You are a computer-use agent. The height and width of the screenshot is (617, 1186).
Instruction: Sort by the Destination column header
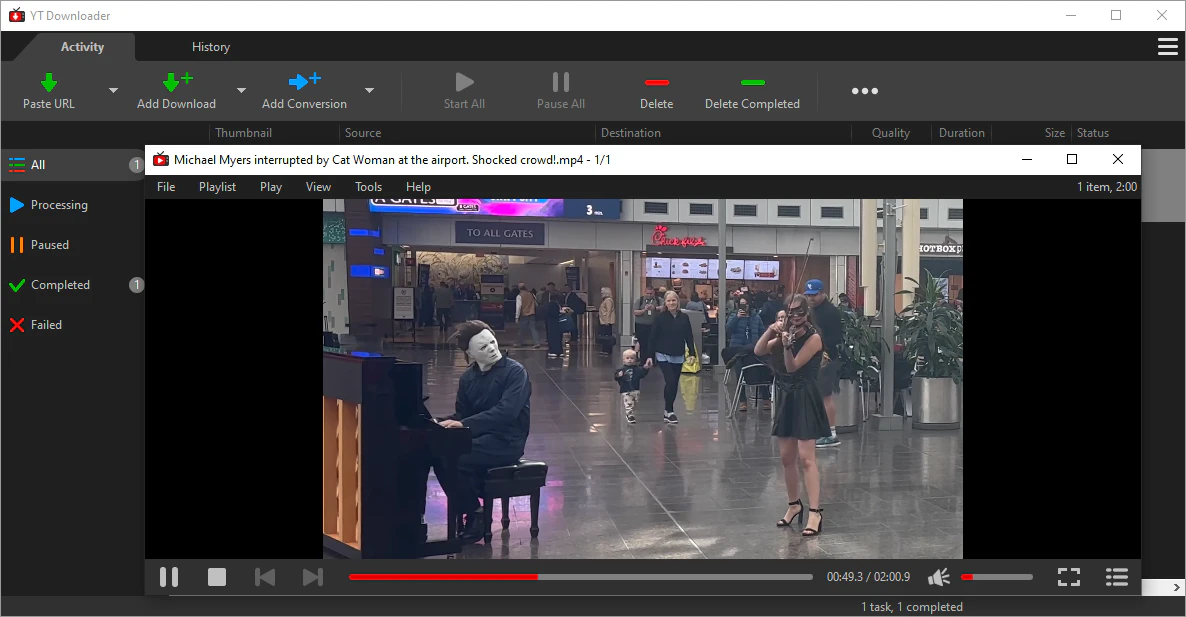(x=631, y=133)
